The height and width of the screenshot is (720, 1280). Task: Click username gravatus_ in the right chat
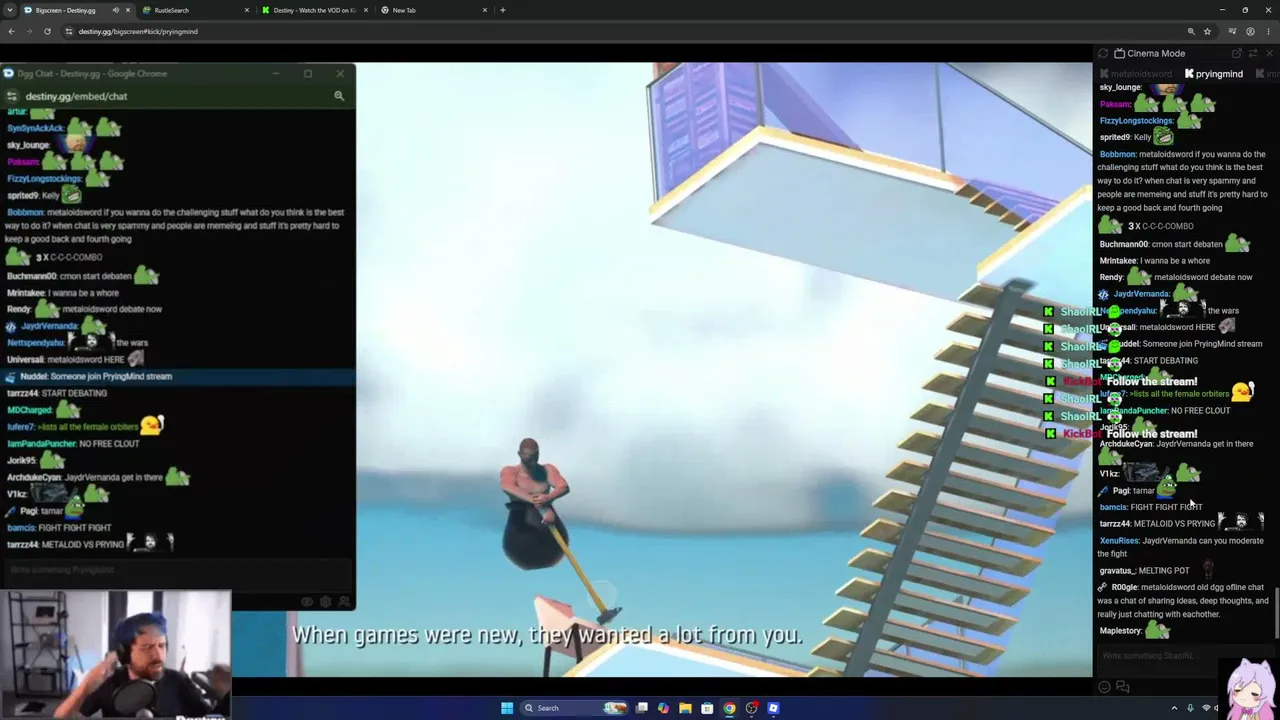coord(1116,571)
